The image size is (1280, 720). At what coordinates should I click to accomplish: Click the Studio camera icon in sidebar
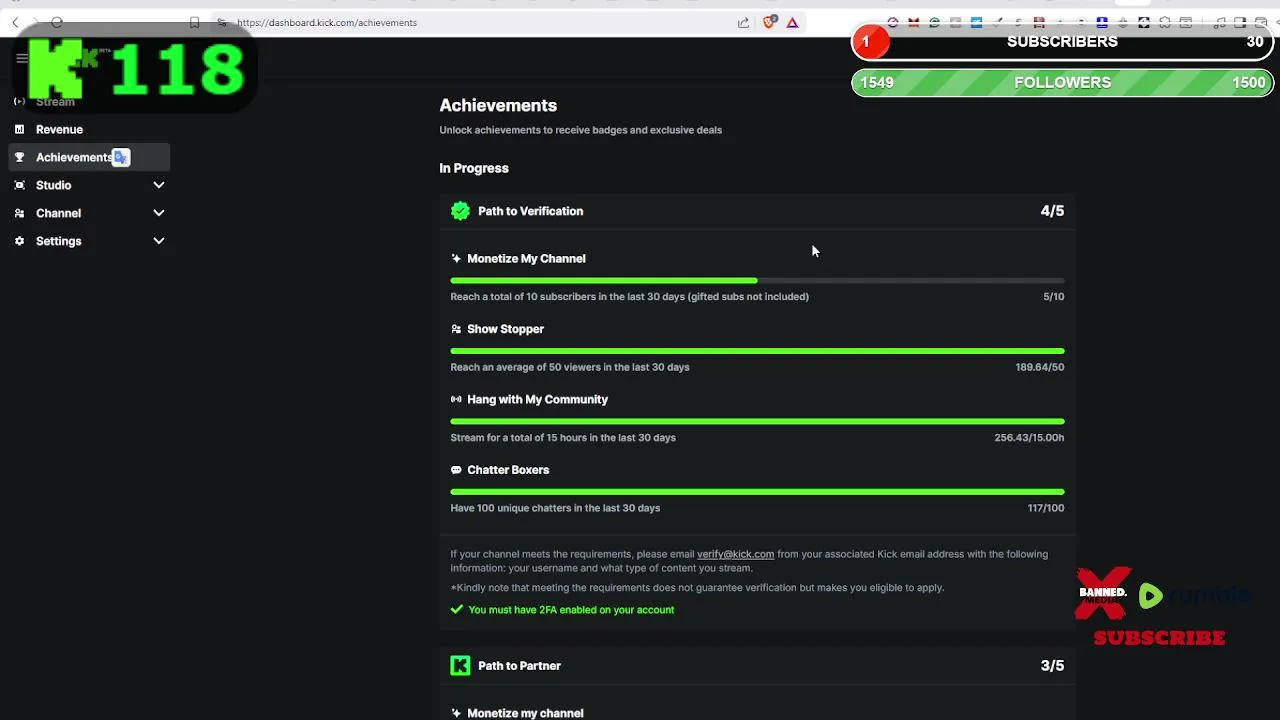19,185
